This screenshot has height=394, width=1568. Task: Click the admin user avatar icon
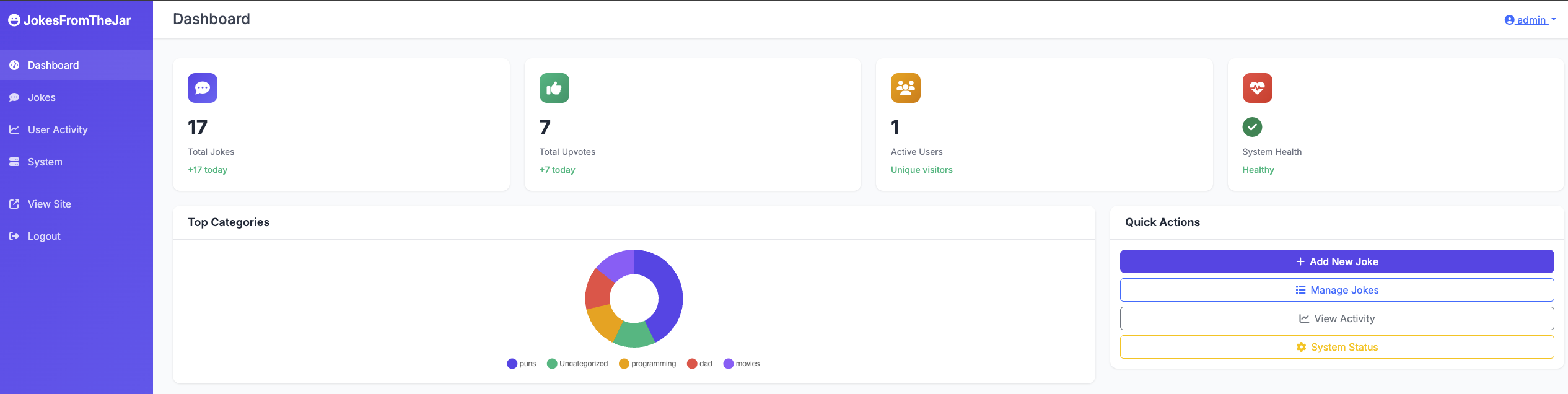1509,20
